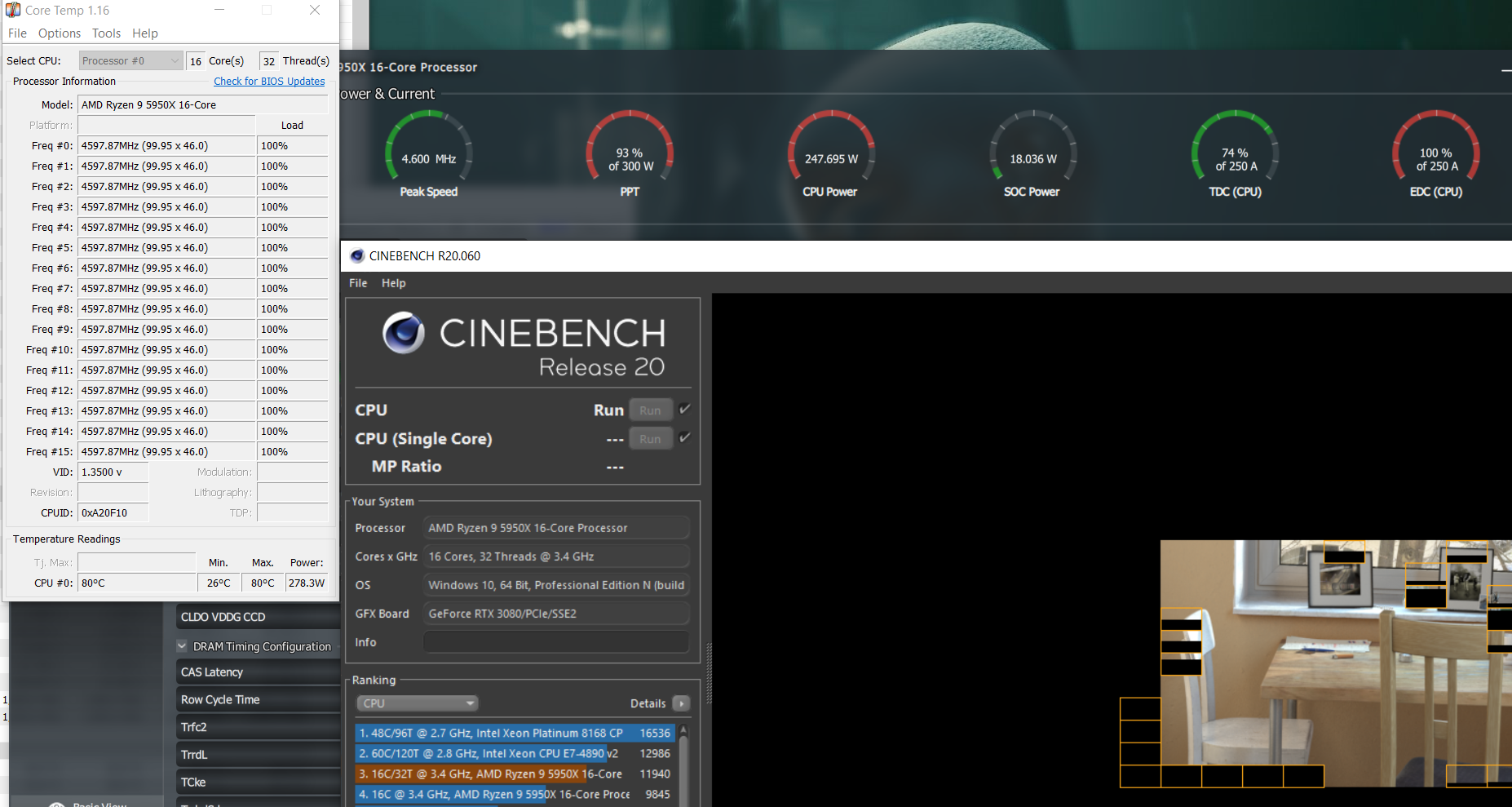Click the GFX Board 'GeForce RTX 3080' field
Viewport: 1512px width, 807px height.
[556, 614]
